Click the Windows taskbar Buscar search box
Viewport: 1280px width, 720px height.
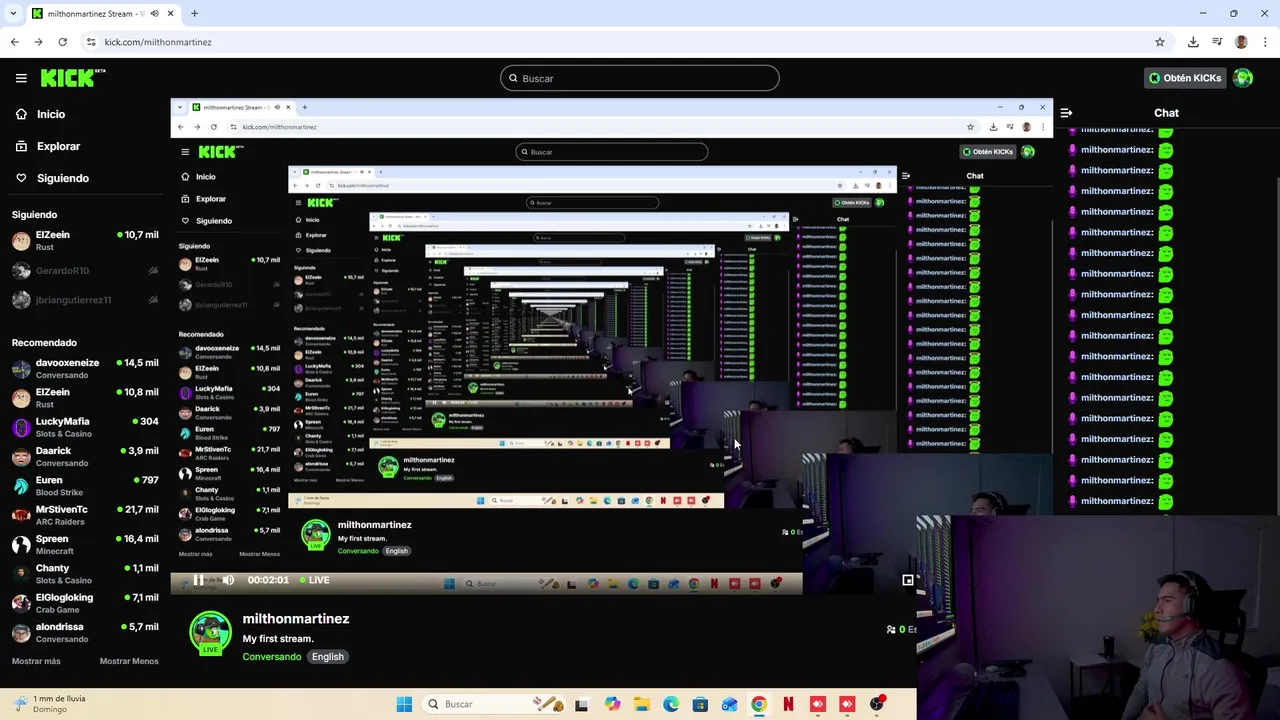(x=495, y=704)
